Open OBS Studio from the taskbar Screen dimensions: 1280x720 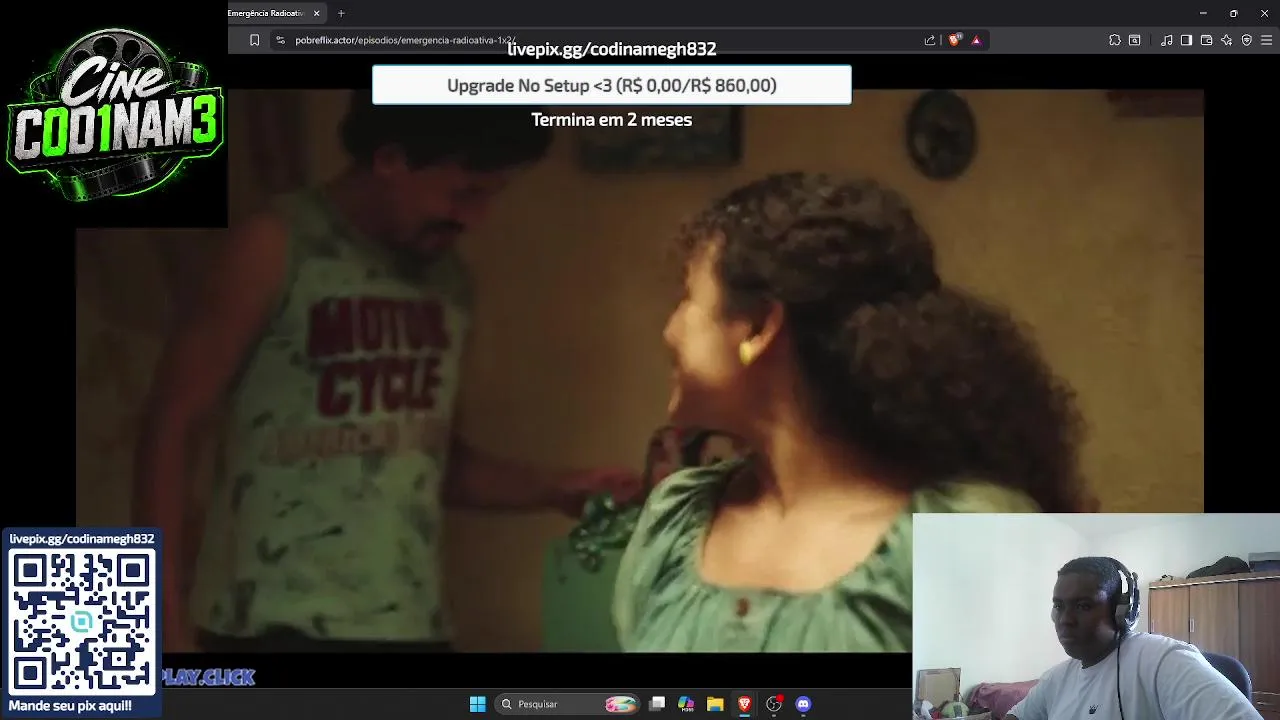[774, 704]
